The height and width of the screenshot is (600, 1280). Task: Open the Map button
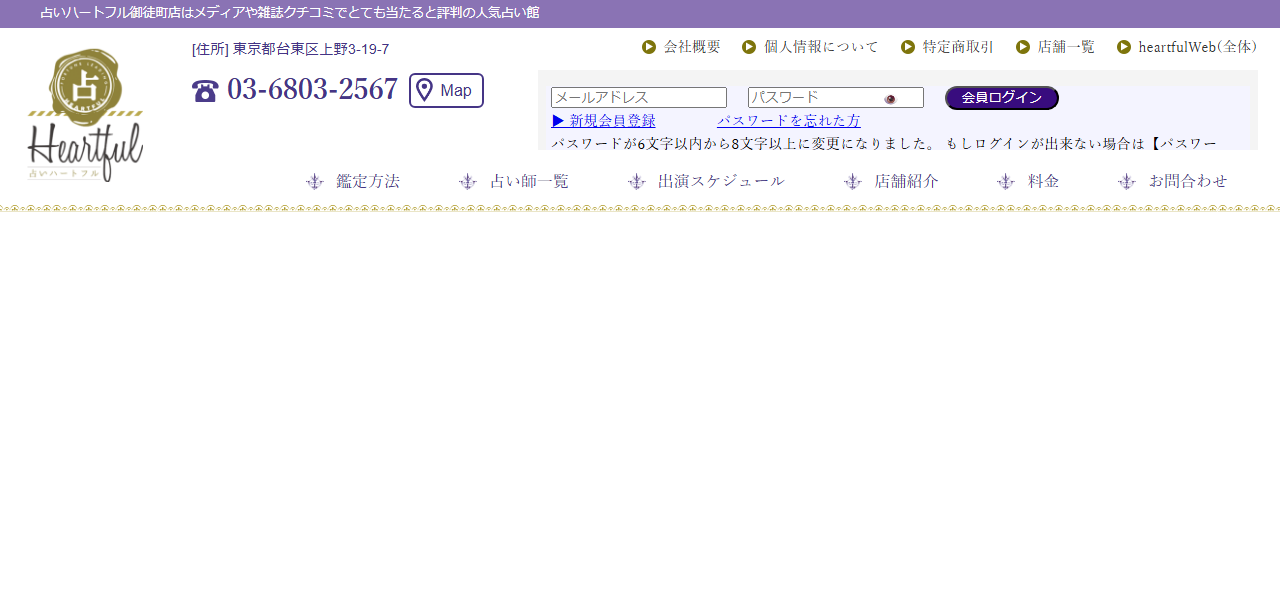tap(446, 91)
